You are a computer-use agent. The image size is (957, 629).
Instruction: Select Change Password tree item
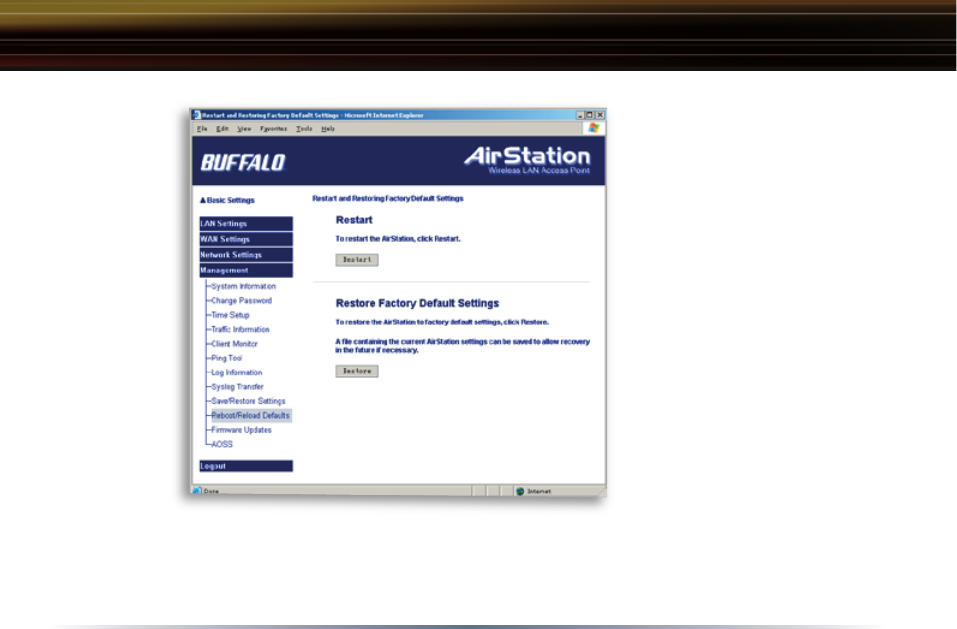(x=242, y=301)
